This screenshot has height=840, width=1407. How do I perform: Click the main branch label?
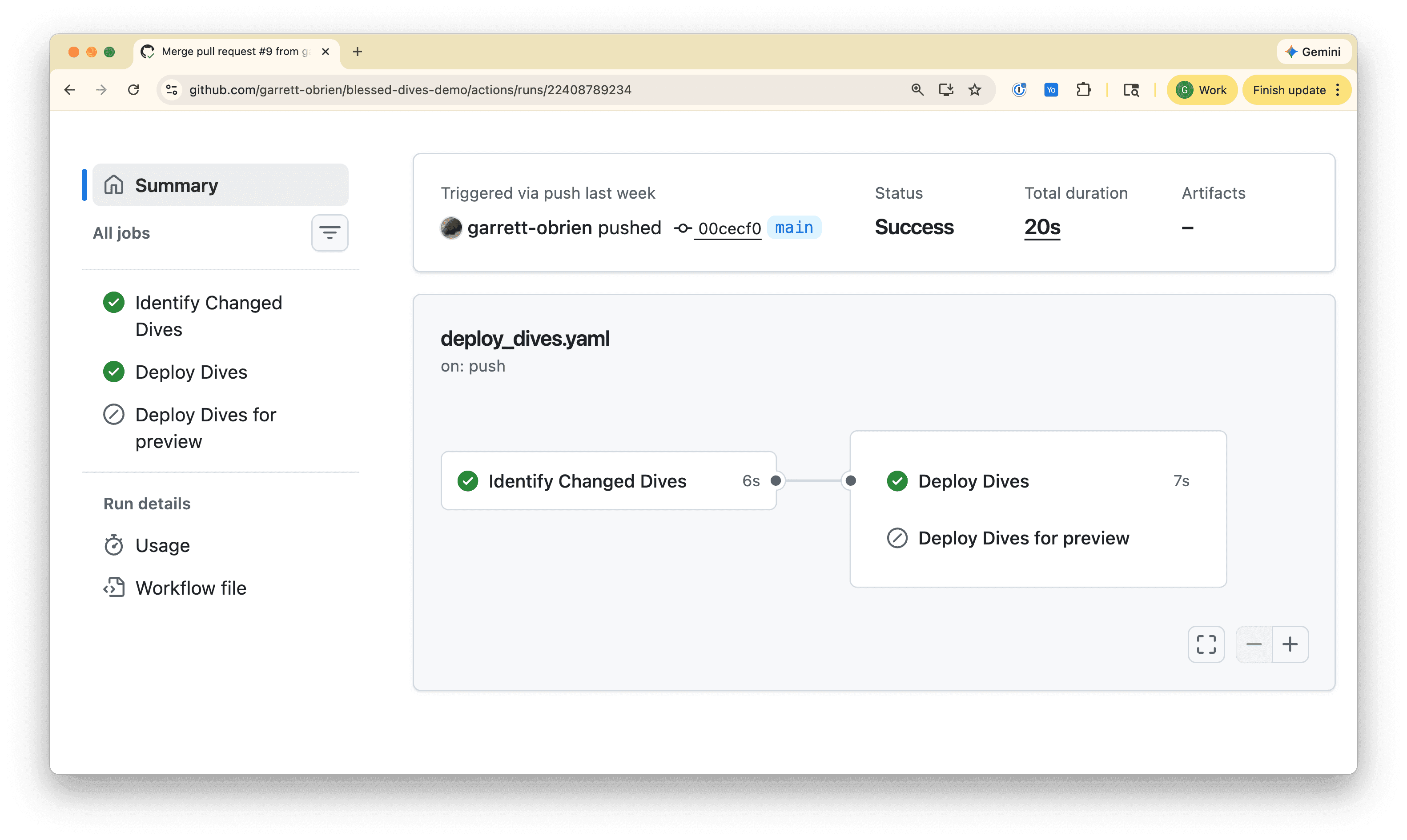[794, 228]
